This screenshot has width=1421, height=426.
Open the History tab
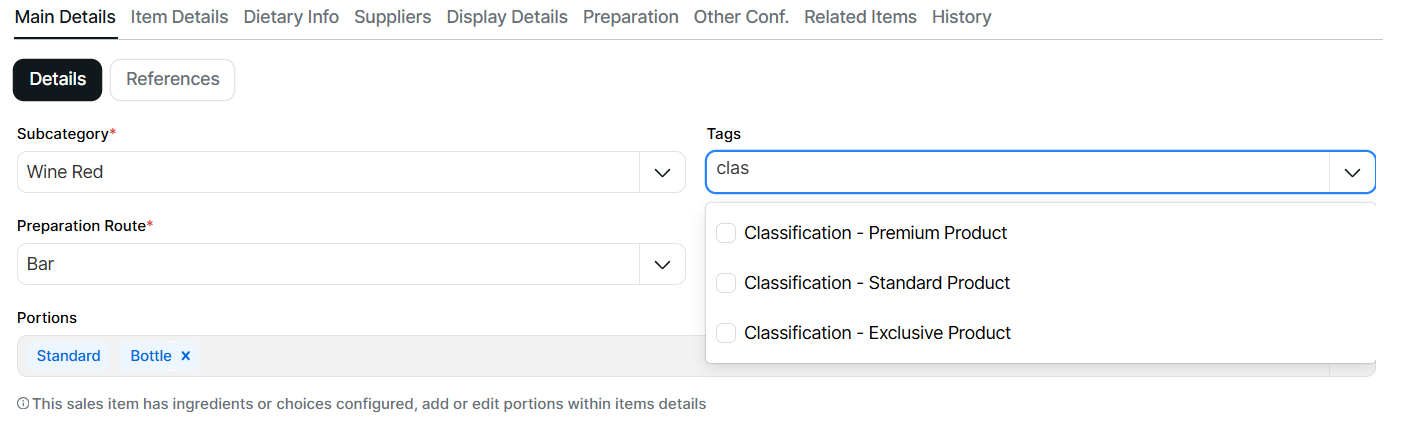961,17
